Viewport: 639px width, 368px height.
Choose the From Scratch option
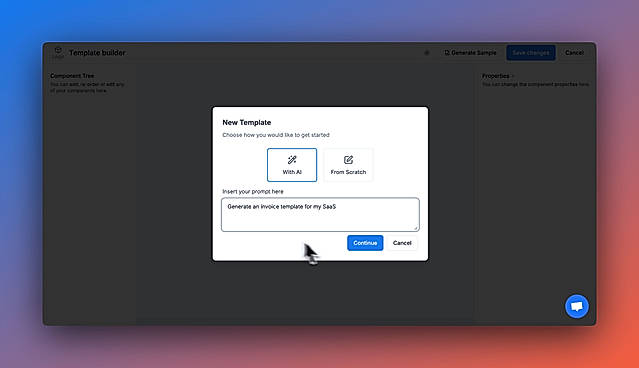[348, 165]
